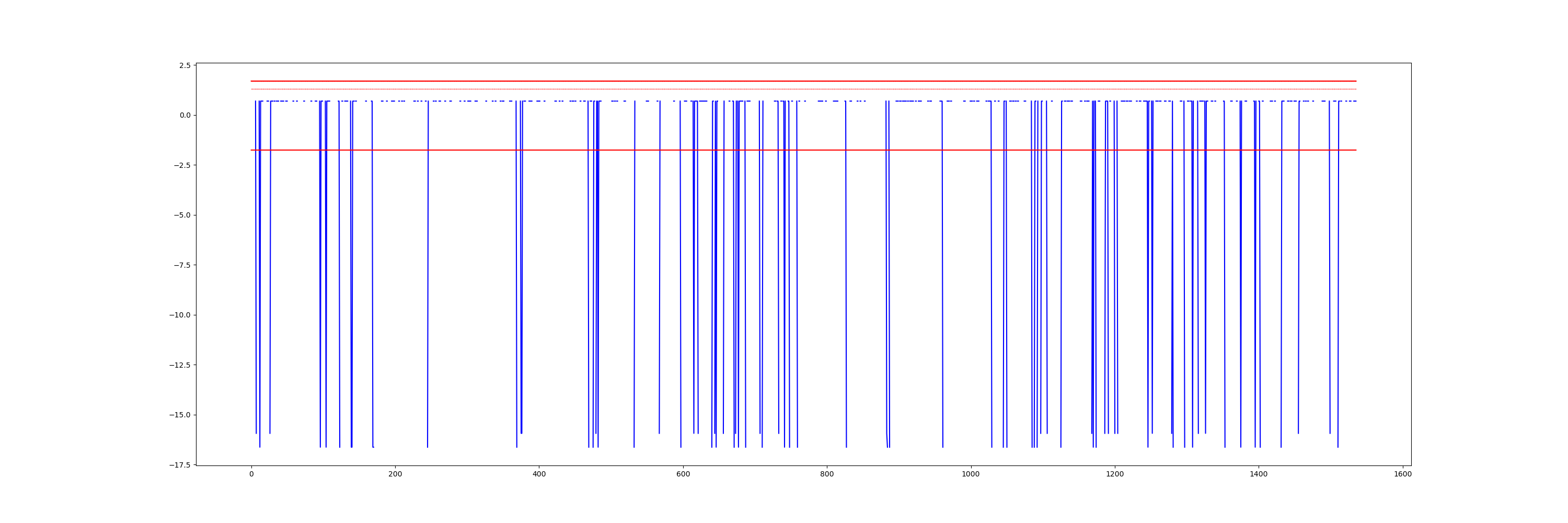1568x523 pixels.
Task: Click the x-axis label 800
Action: pyautogui.click(x=827, y=474)
